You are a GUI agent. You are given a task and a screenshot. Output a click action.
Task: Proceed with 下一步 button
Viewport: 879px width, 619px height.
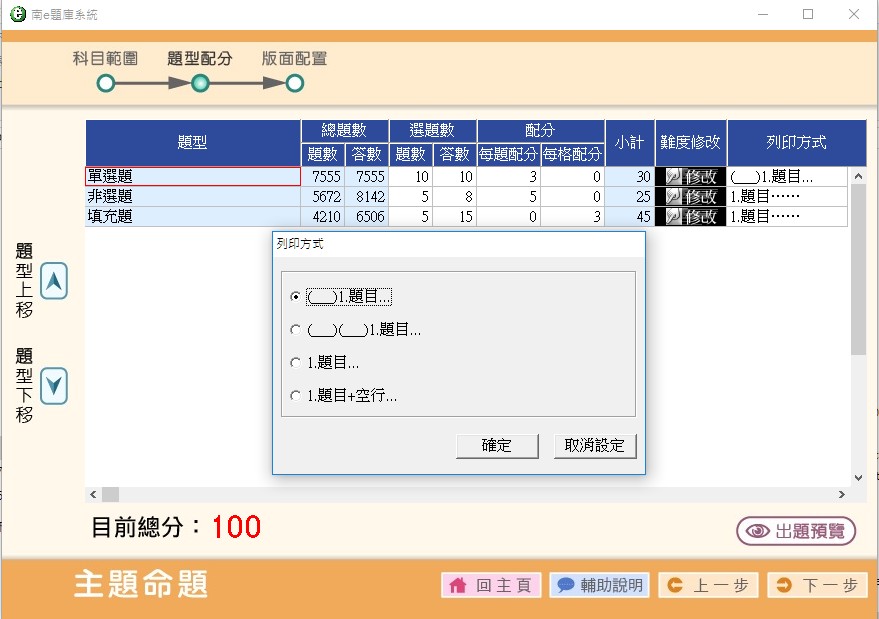816,586
